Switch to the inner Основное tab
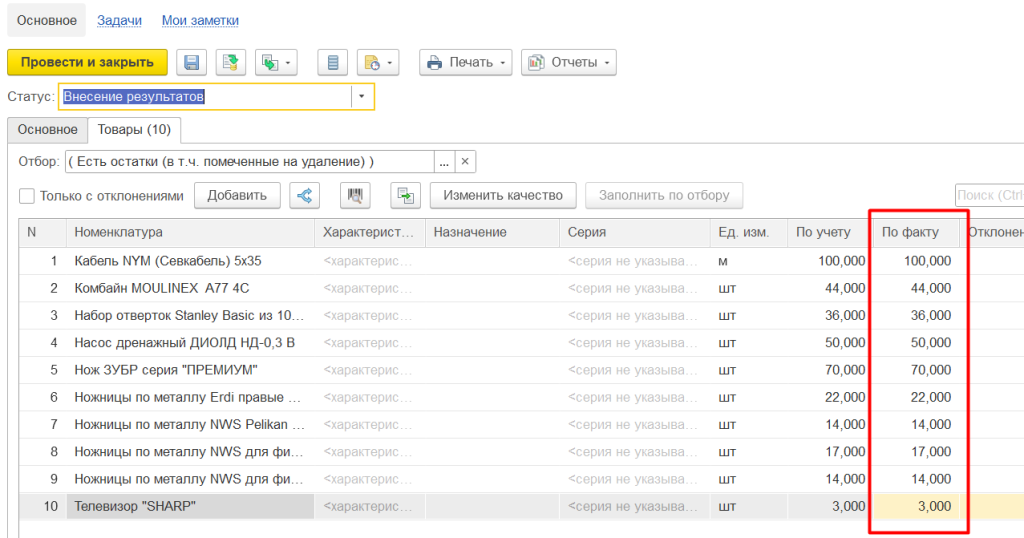 point(48,129)
